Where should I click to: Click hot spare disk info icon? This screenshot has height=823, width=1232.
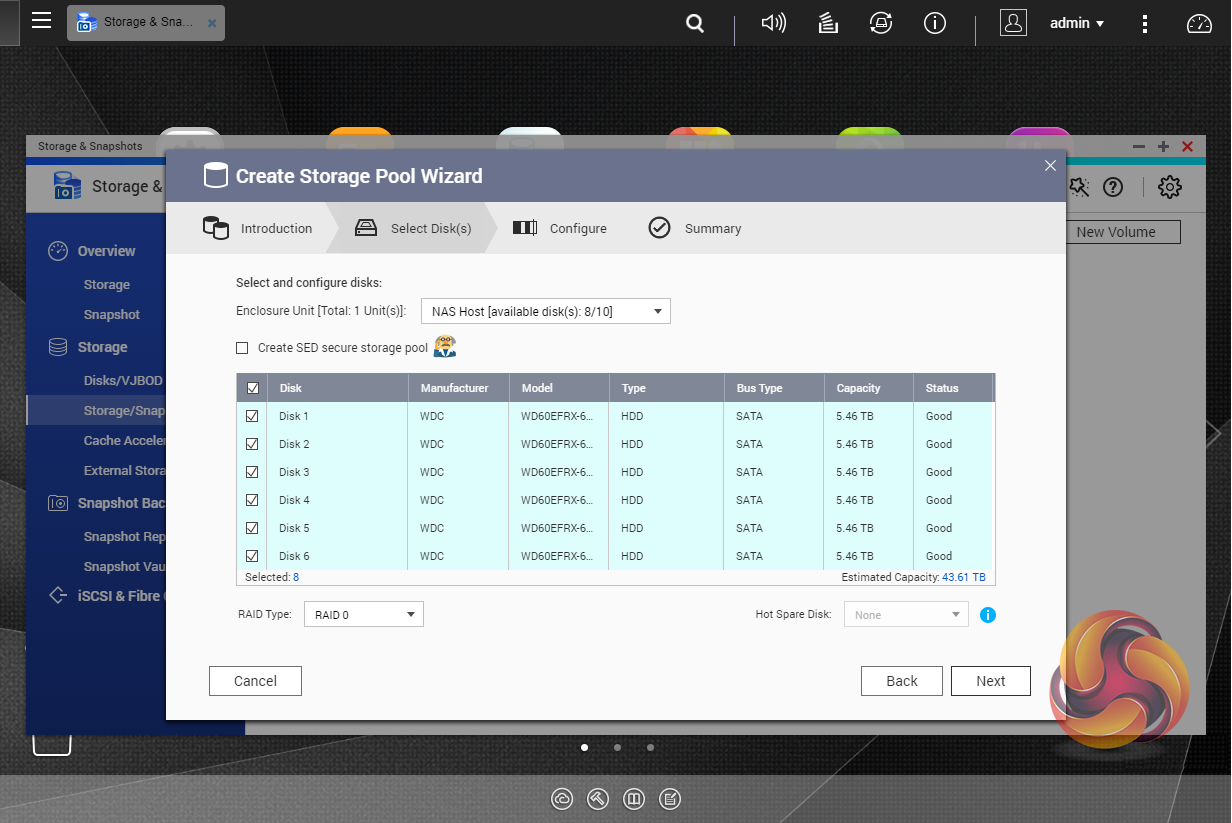988,615
